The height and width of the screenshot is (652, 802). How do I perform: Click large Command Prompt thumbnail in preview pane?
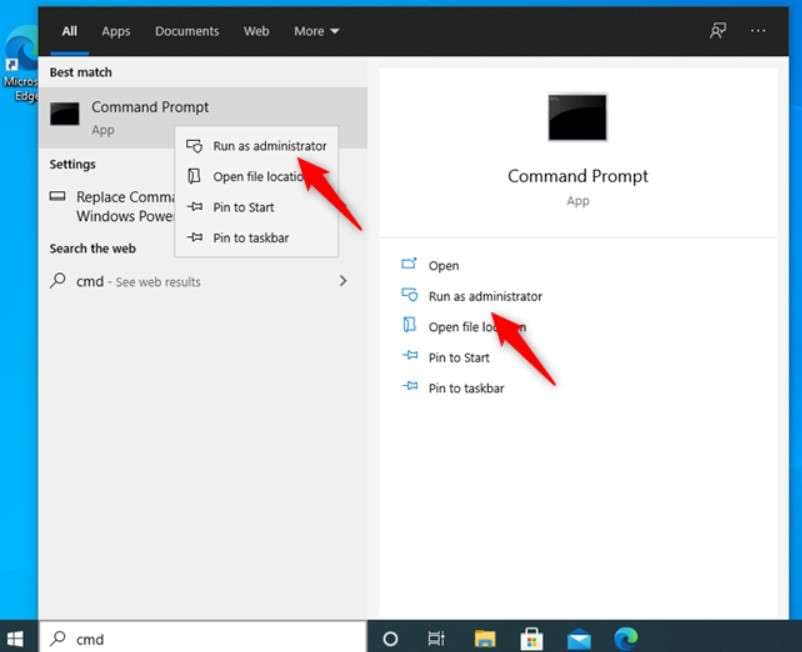point(577,117)
